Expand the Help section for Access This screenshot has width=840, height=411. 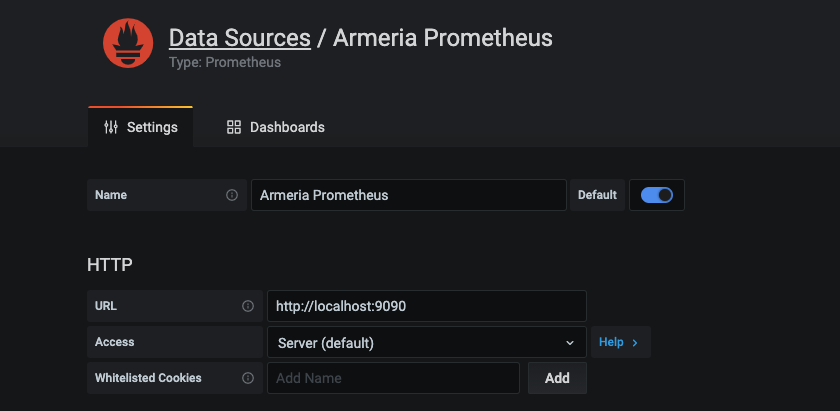[619, 342]
